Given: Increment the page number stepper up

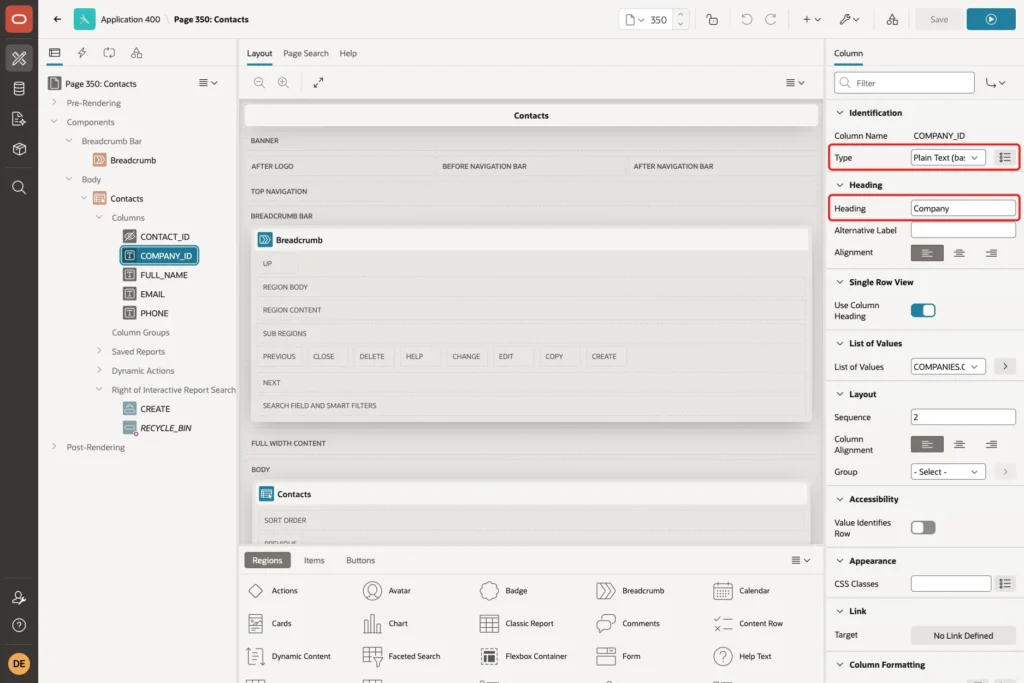Looking at the screenshot, I should (680, 14).
